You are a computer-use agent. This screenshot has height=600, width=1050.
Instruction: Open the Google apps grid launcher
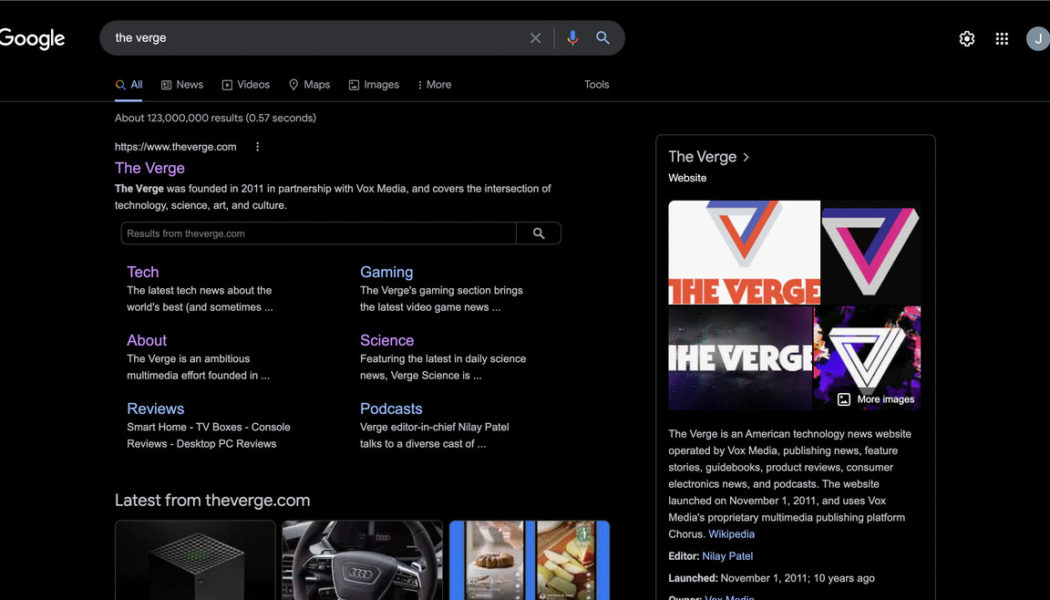coord(1001,37)
